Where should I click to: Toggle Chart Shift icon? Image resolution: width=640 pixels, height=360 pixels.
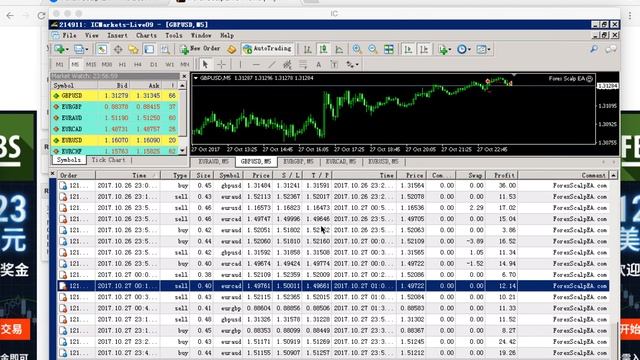point(424,49)
